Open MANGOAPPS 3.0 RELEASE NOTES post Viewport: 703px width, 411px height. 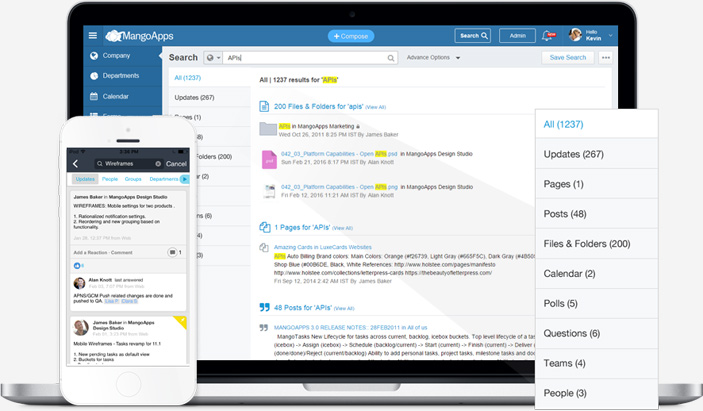[x=350, y=328]
